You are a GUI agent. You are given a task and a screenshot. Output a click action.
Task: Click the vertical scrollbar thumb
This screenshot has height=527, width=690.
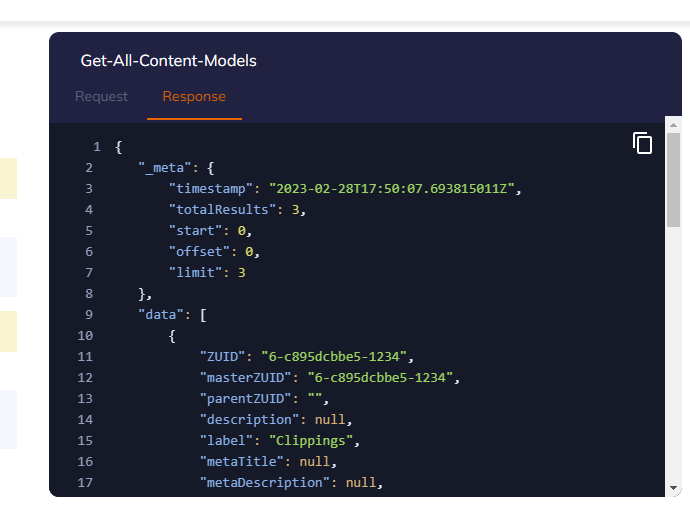(673, 180)
